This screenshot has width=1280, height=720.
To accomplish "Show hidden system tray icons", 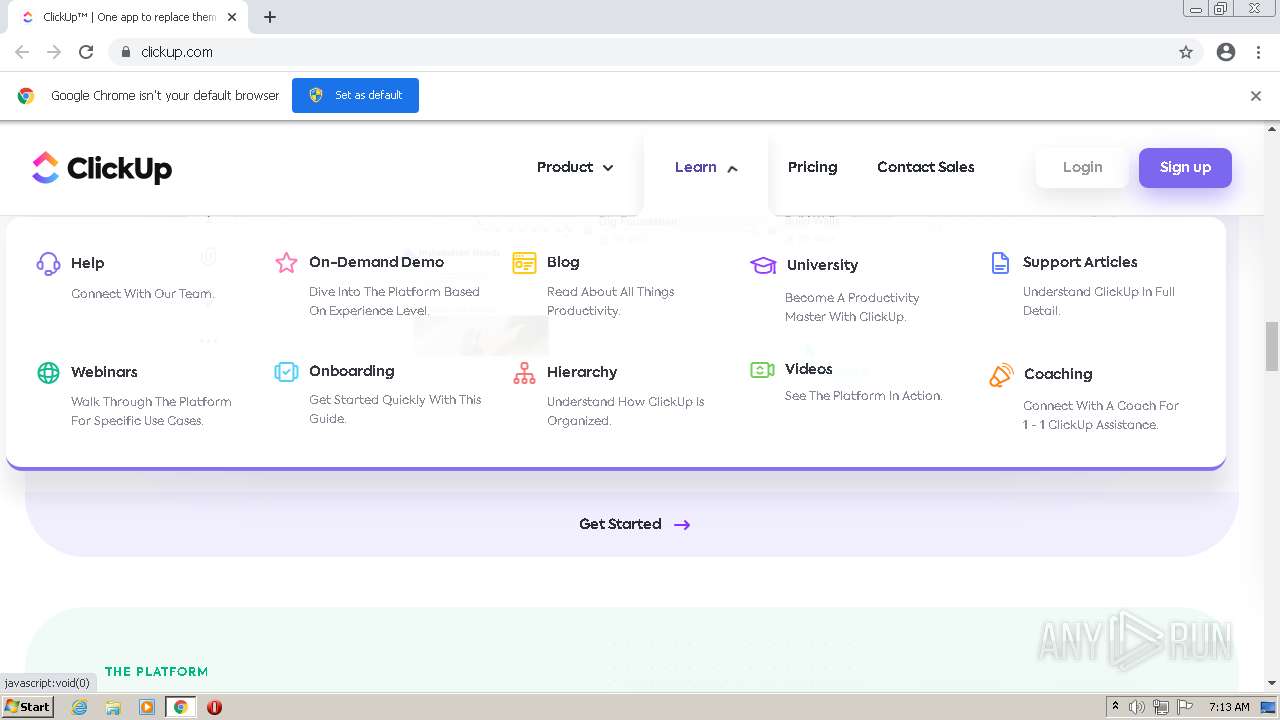I will (x=1115, y=707).
